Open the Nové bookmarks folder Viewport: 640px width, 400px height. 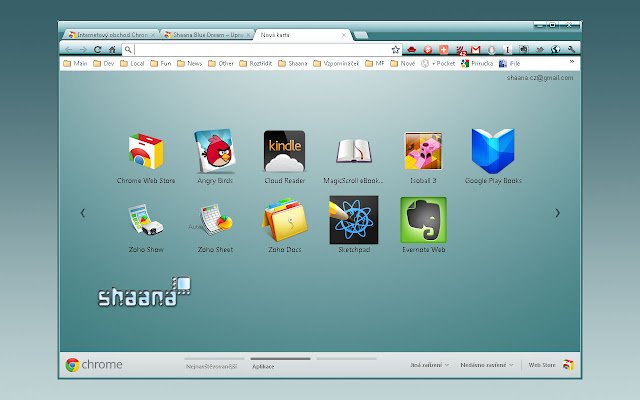point(403,63)
